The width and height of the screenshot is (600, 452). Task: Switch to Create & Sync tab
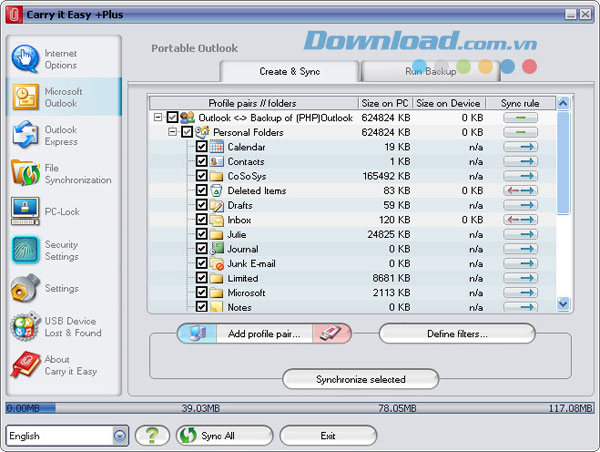pos(290,71)
